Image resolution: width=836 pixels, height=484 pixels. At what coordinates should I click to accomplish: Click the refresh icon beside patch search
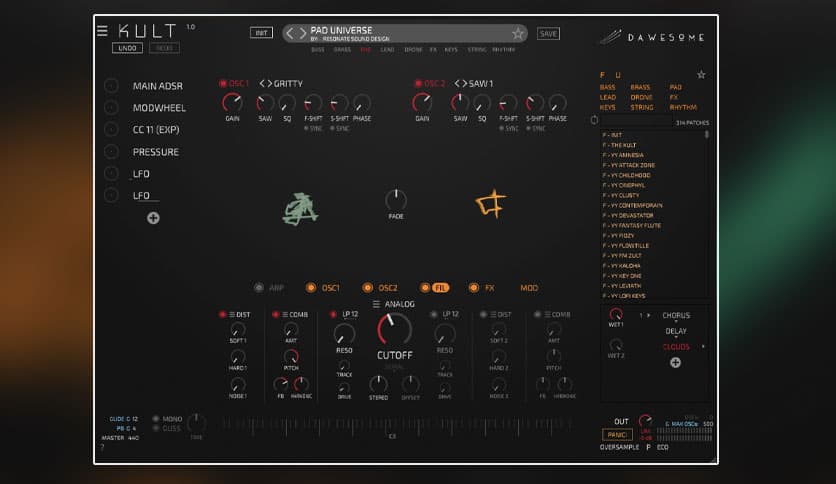pyautogui.click(x=594, y=120)
